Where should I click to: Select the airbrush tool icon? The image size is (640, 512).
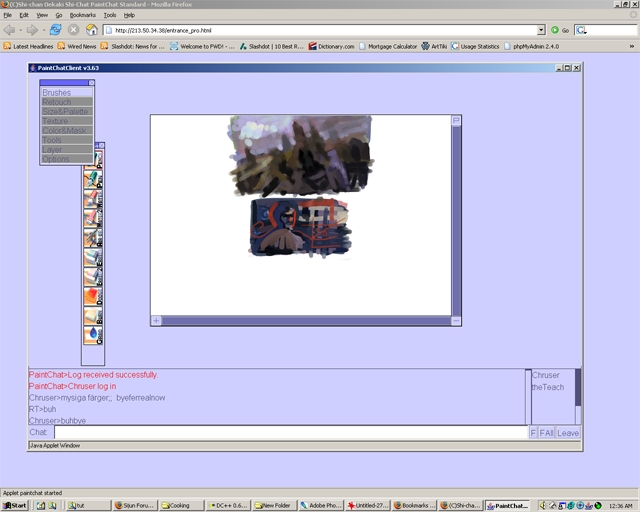(x=93, y=238)
